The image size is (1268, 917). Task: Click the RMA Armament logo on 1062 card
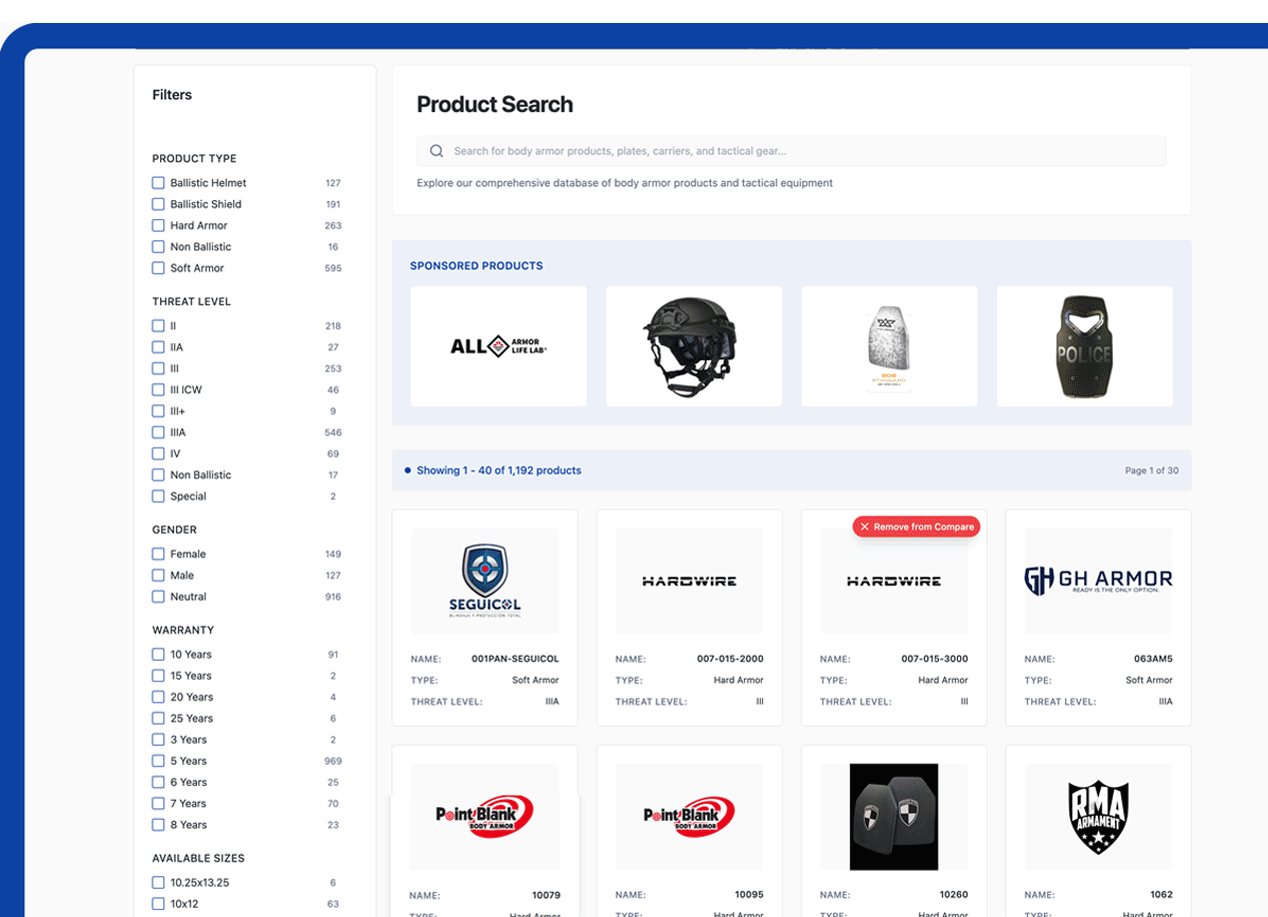point(1098,816)
